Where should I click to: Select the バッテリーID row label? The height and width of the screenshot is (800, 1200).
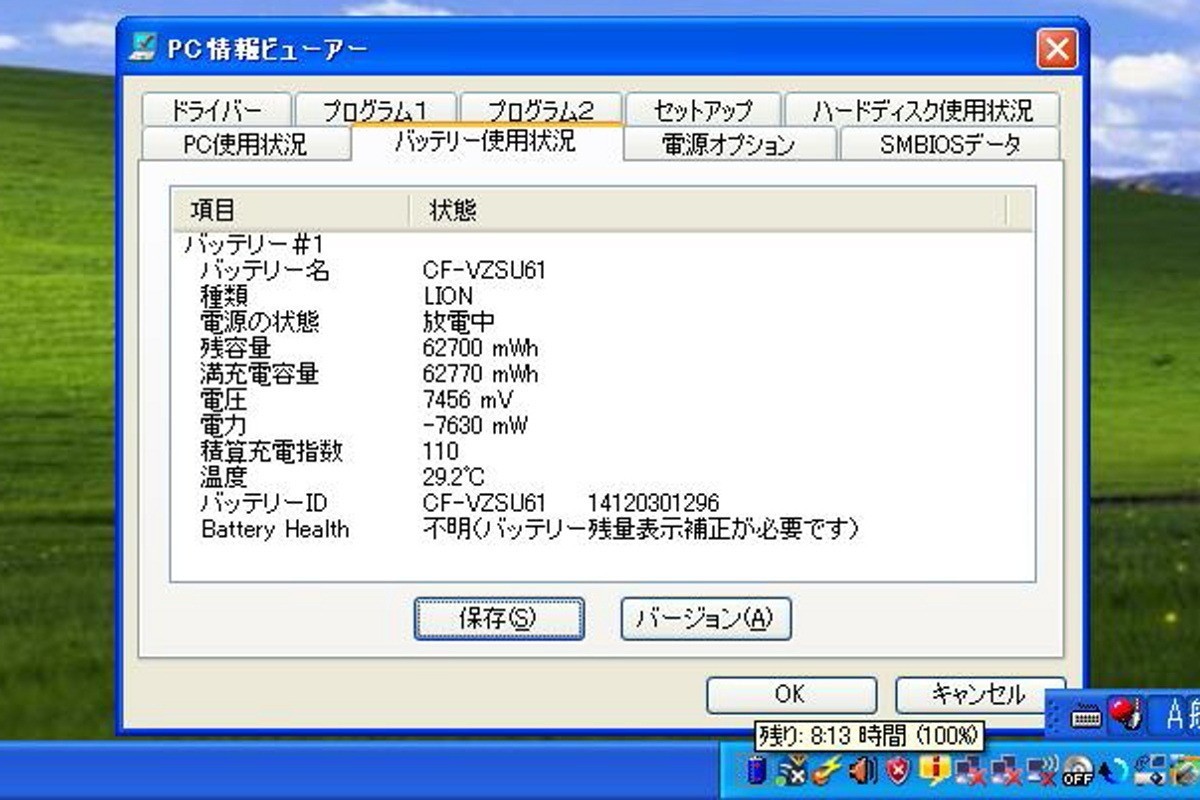click(x=265, y=503)
